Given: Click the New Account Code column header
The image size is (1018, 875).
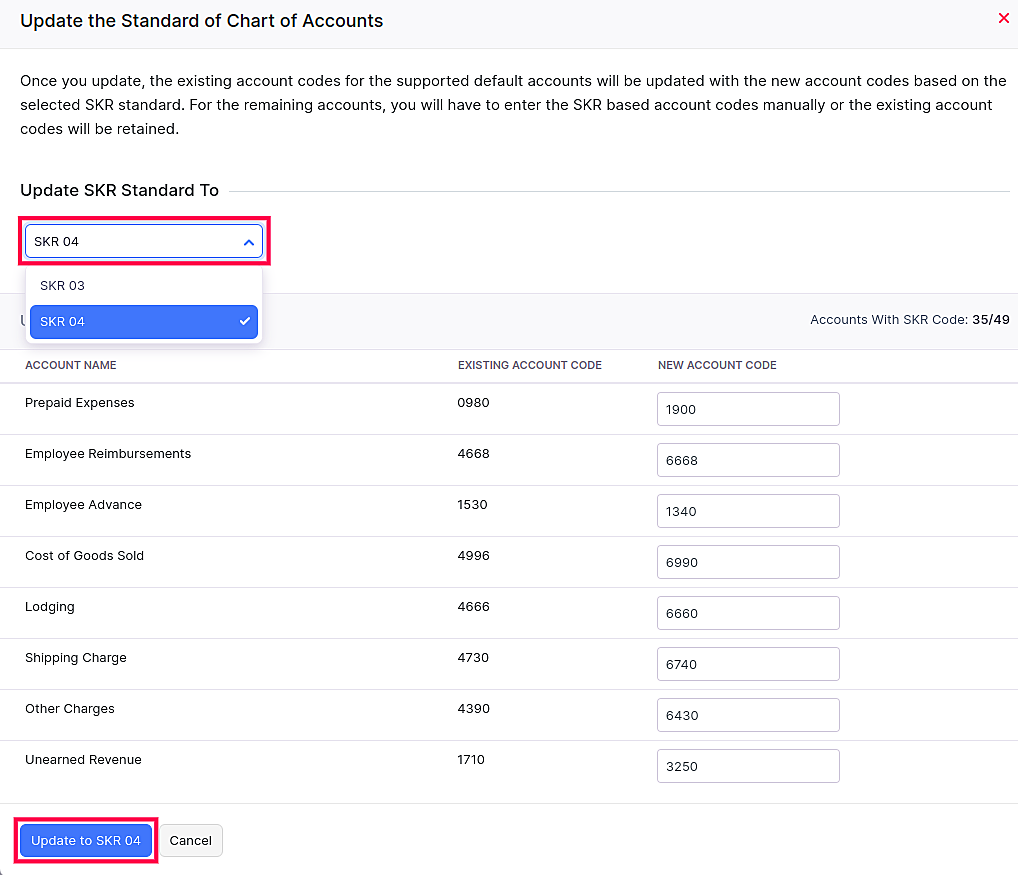Looking at the screenshot, I should (x=717, y=366).
